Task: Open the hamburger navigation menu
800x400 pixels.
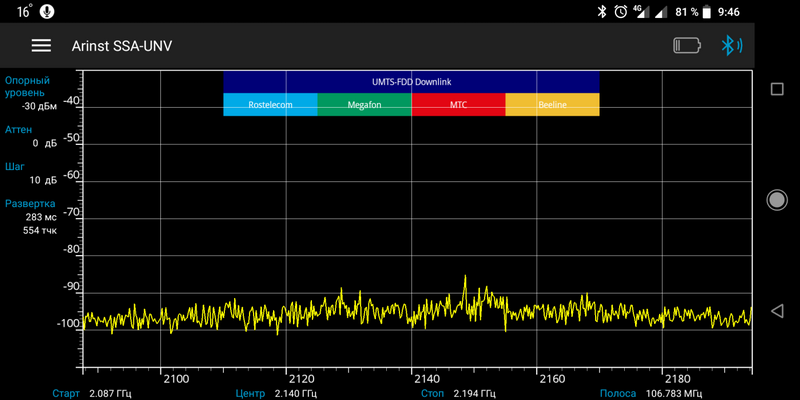Action: pyautogui.click(x=41, y=46)
